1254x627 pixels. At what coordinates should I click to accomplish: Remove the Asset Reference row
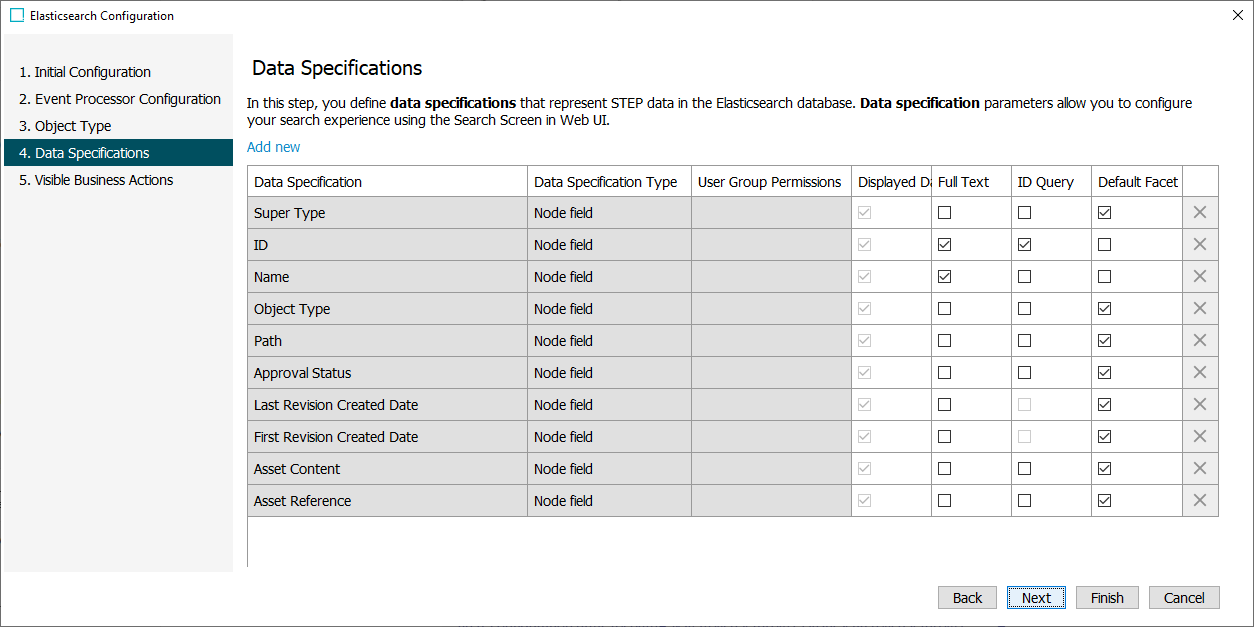[x=1200, y=501]
